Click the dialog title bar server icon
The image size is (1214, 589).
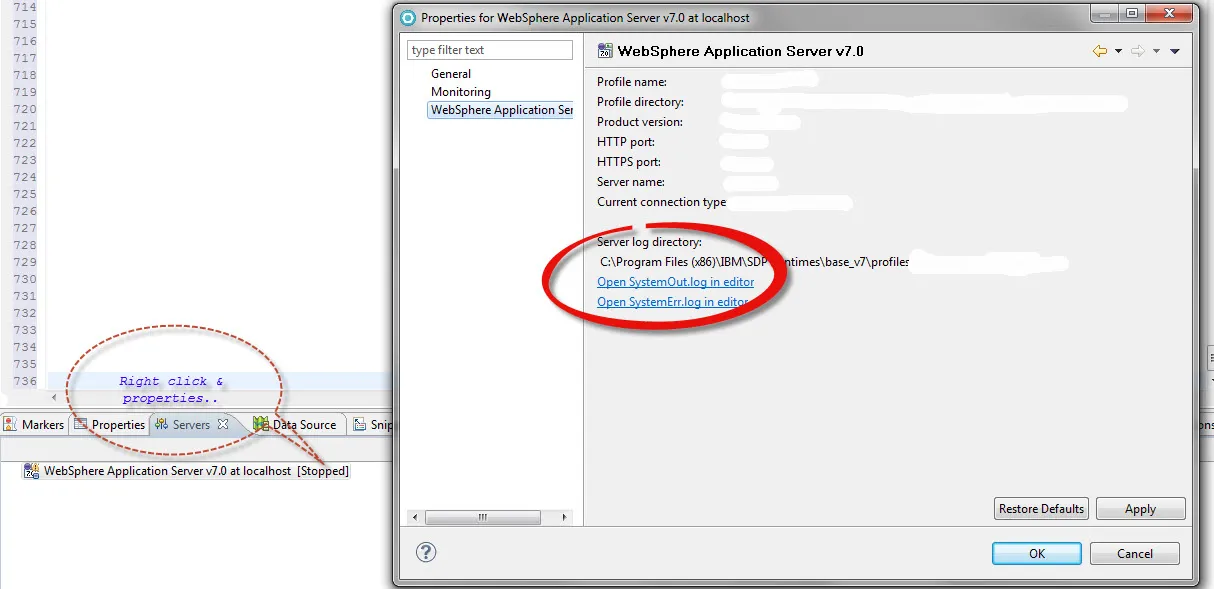click(x=408, y=17)
